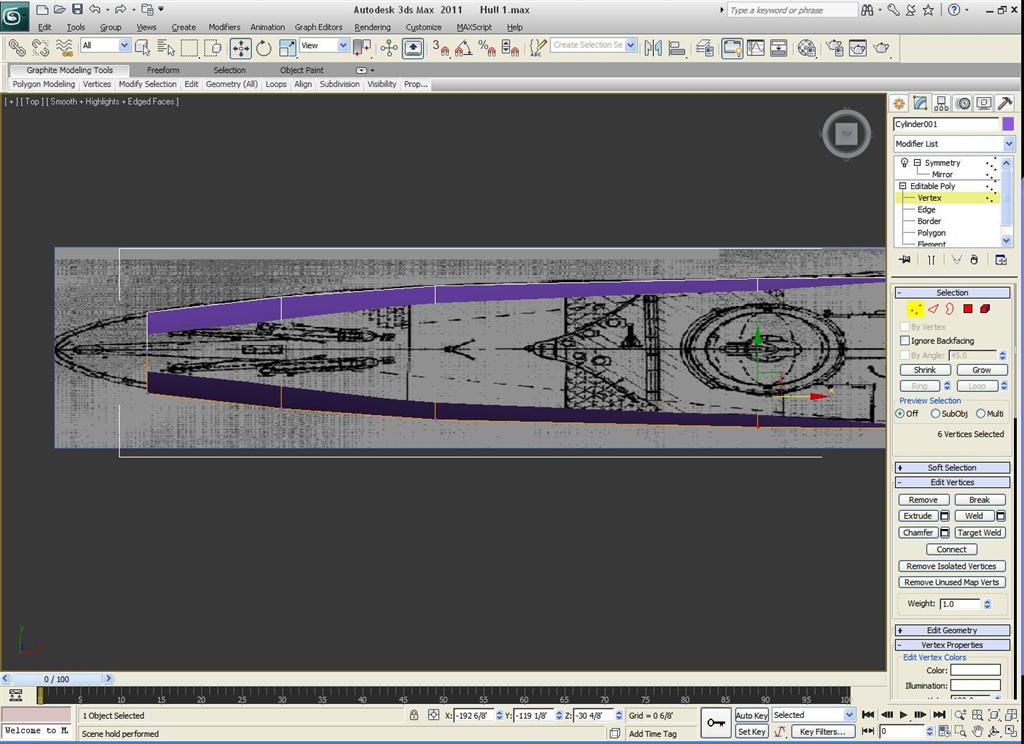Choose the Rectangular Selection Region tool
The image size is (1024, 744).
point(189,48)
